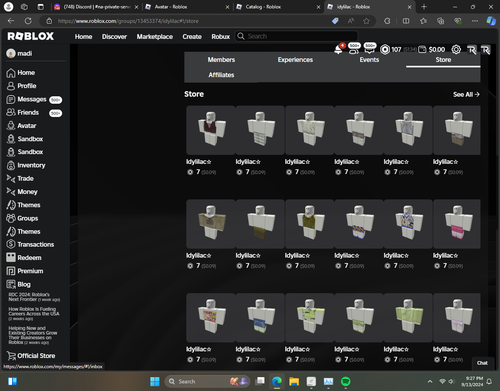Open the Chat button

482,363
